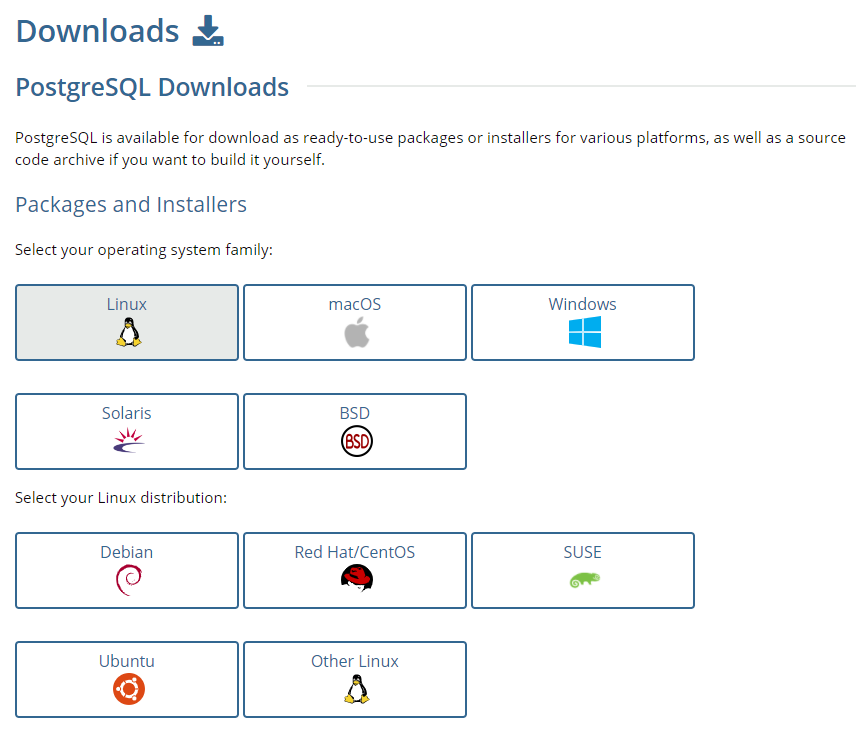Viewport: 856px width, 732px height.
Task: Pick the BSD label
Action: point(355,413)
